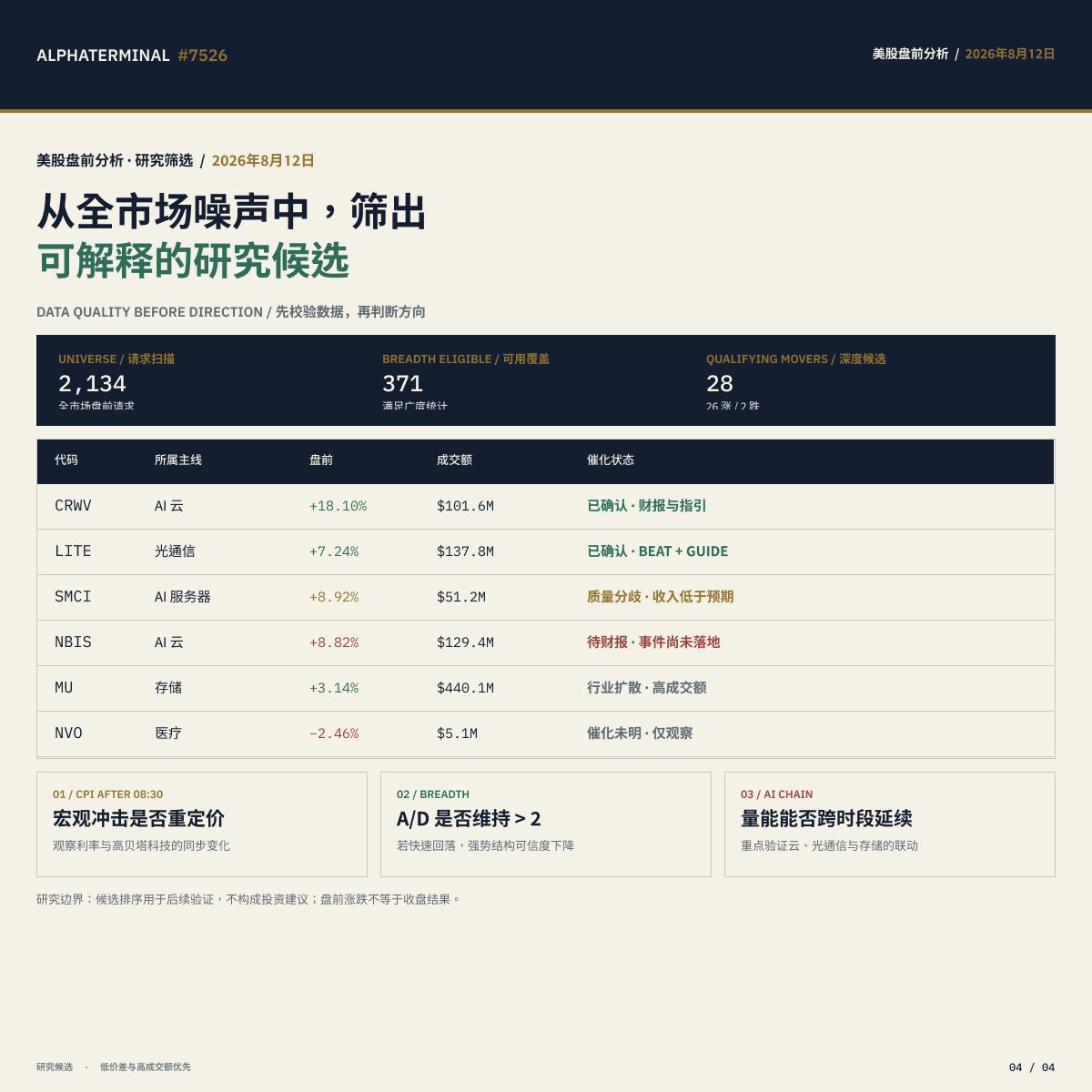Click the +7.24% premarket value
The width and height of the screenshot is (1092, 1092).
point(334,551)
